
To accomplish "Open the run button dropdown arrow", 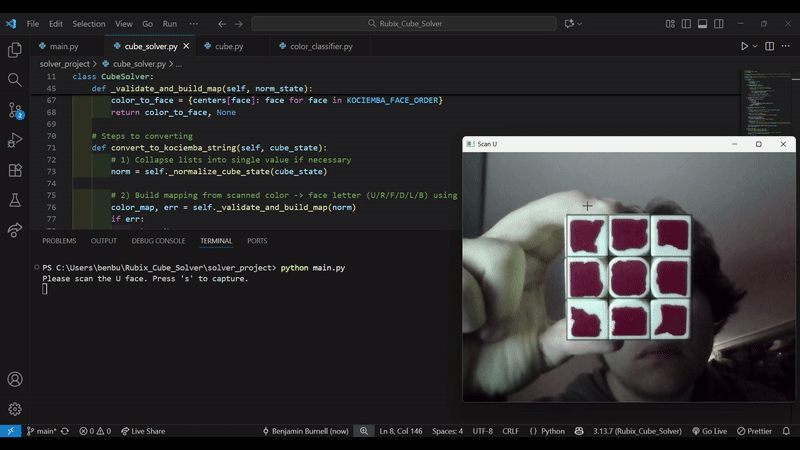I will coord(755,46).
